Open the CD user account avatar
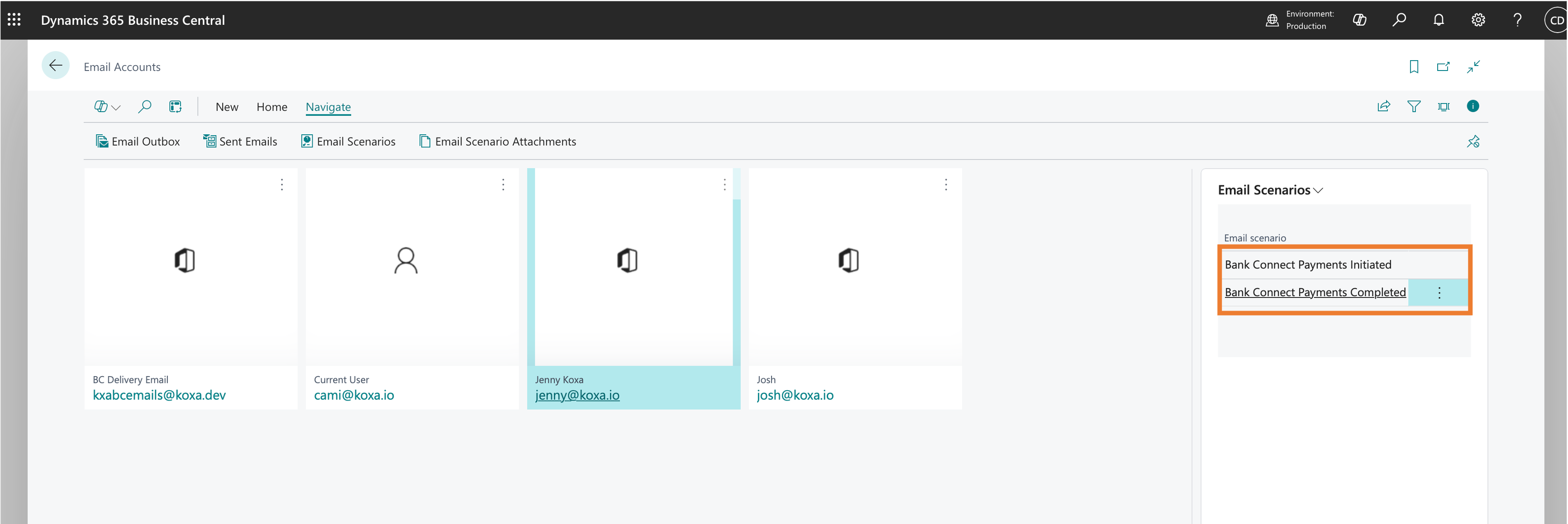This screenshot has height=524, width=1568. 1556,20
